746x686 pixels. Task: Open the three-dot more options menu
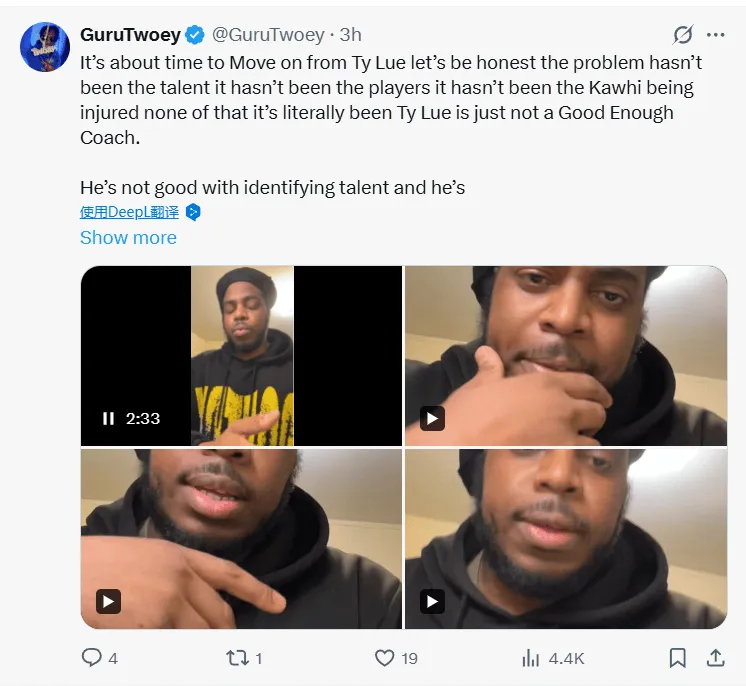[x=716, y=35]
